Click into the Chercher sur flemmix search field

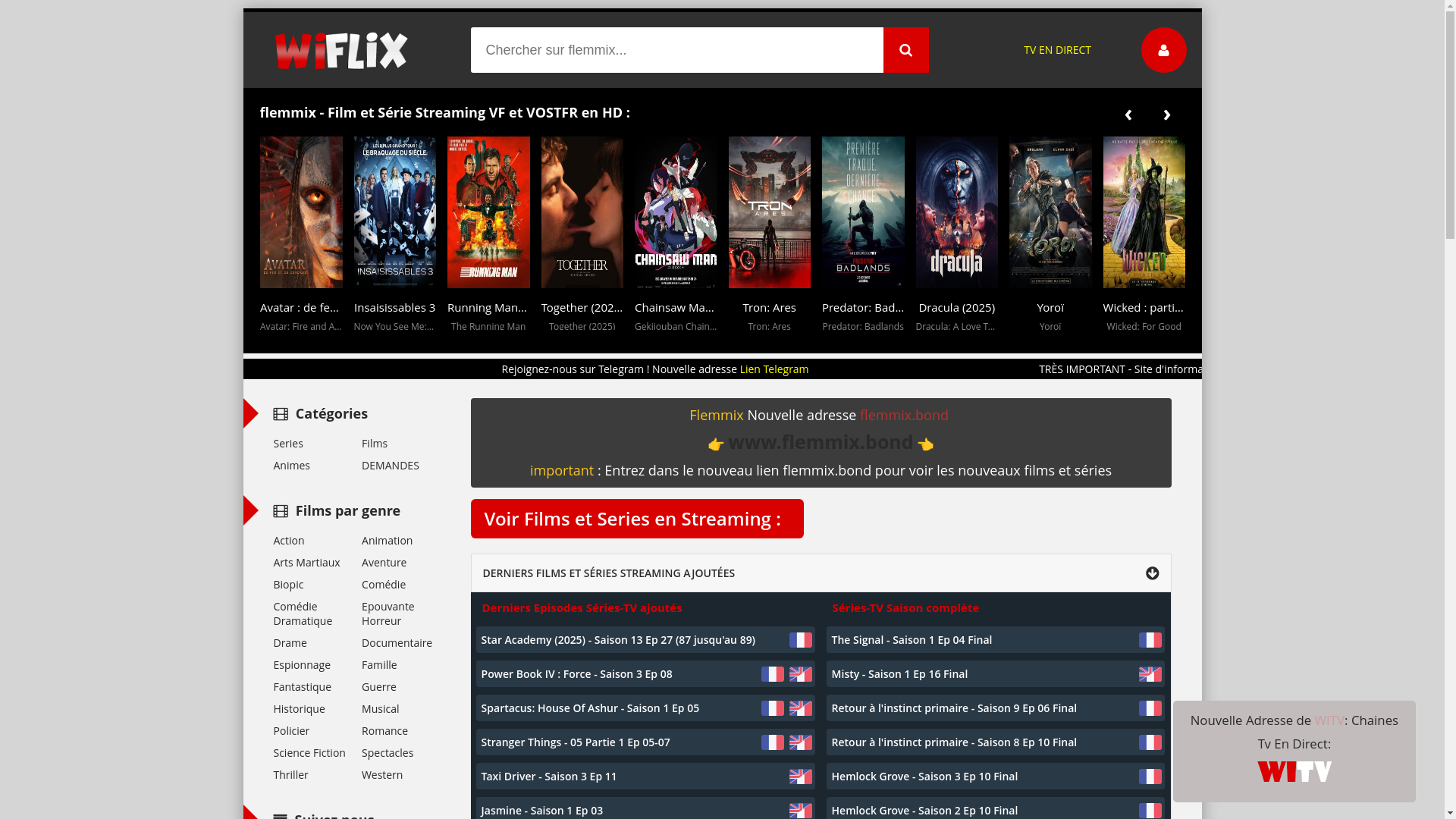click(676, 50)
